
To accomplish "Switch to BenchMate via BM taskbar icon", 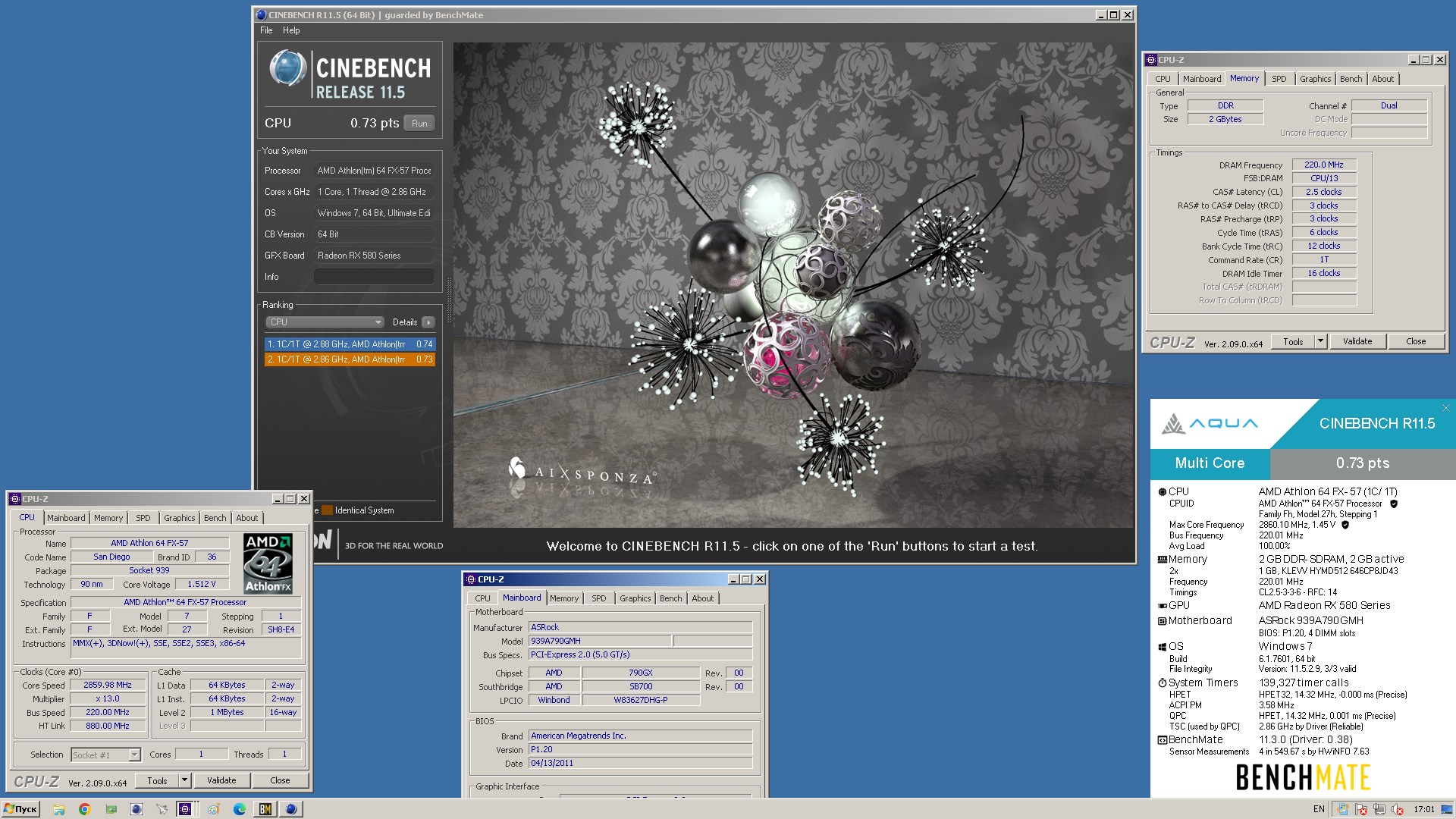I will coord(265,809).
